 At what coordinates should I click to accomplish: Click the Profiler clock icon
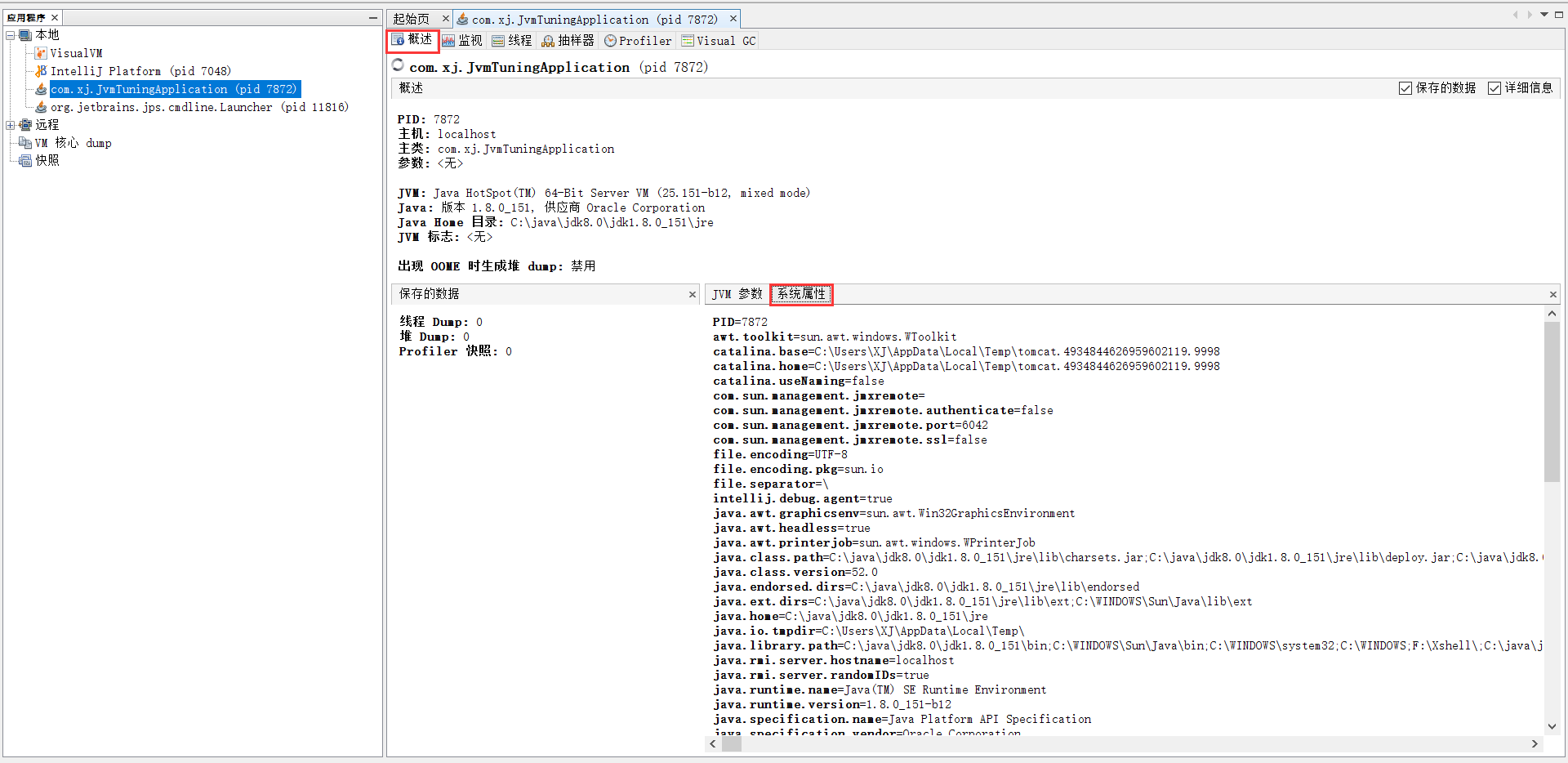coord(610,41)
